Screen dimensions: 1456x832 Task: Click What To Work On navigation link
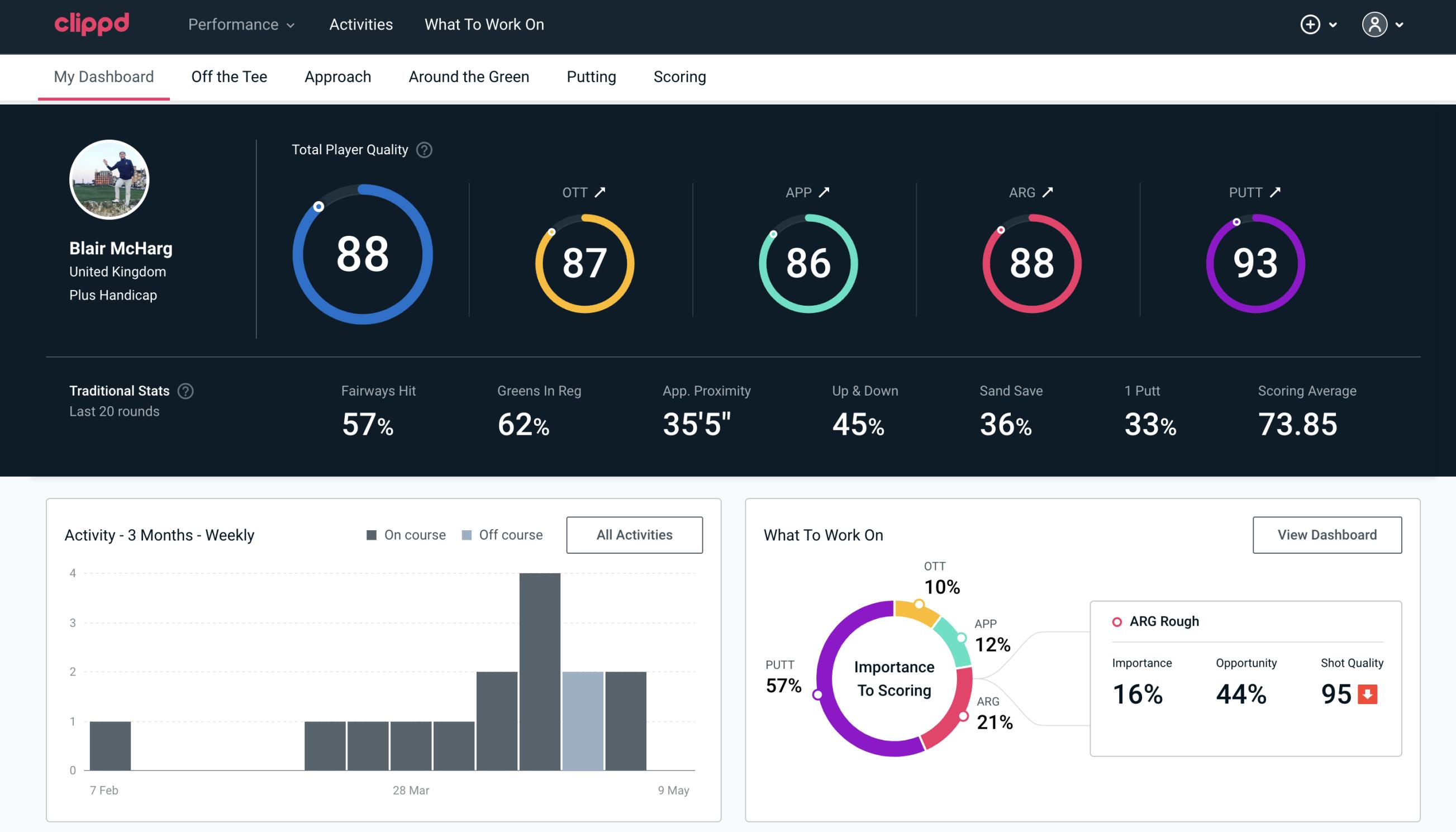coord(484,25)
